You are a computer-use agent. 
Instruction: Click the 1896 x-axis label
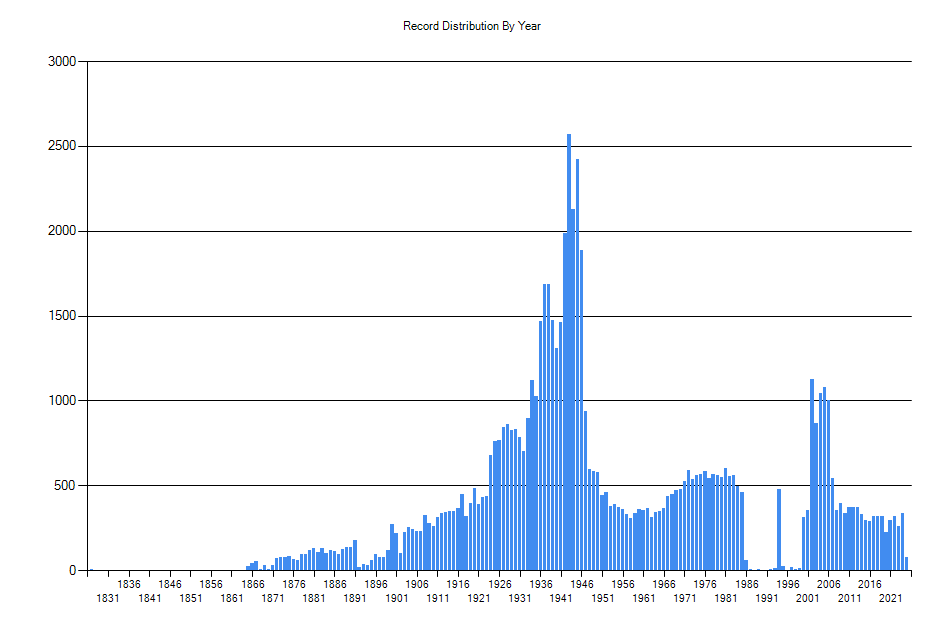pos(376,584)
